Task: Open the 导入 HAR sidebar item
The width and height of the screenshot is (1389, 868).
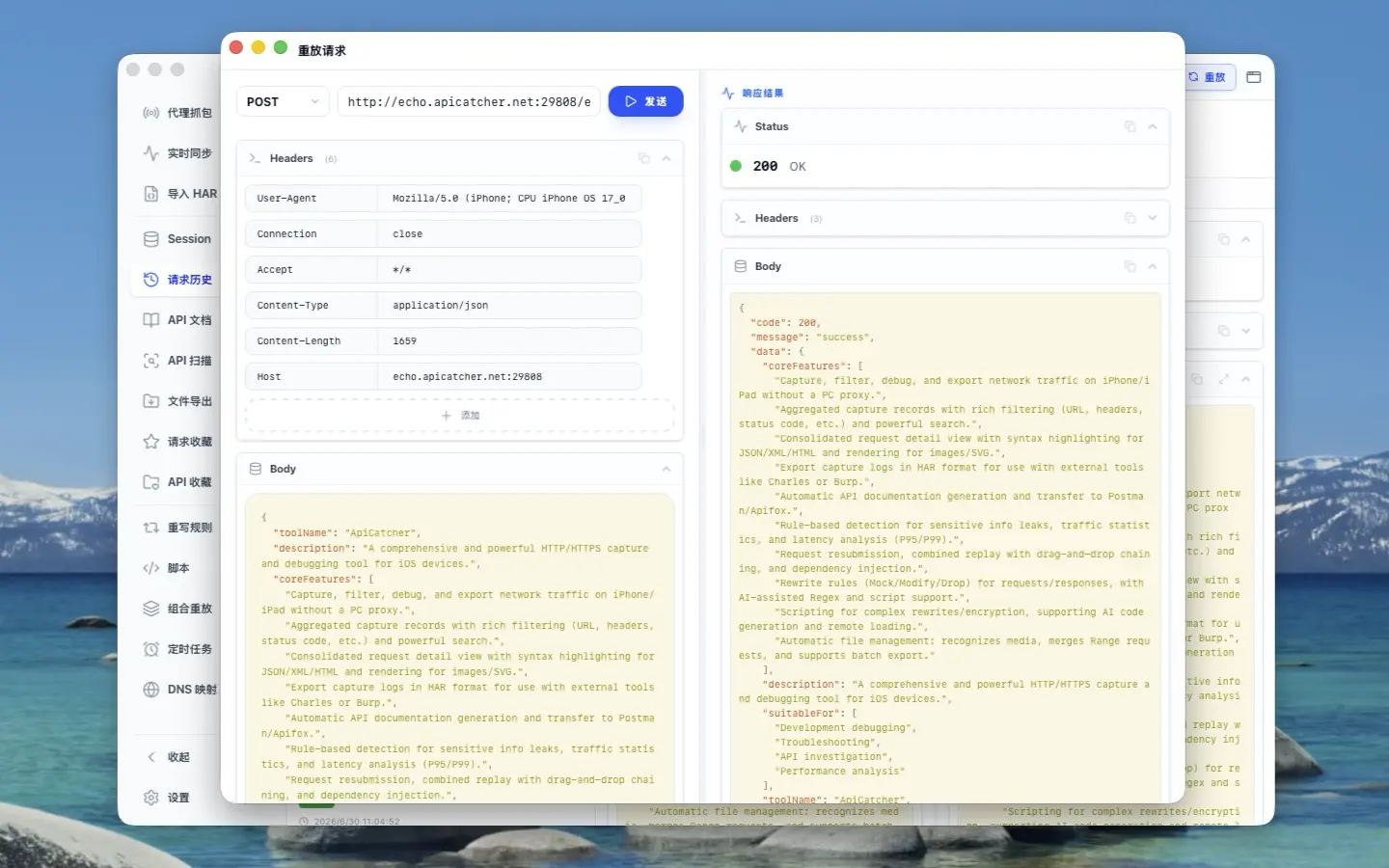Action: pyautogui.click(x=179, y=194)
